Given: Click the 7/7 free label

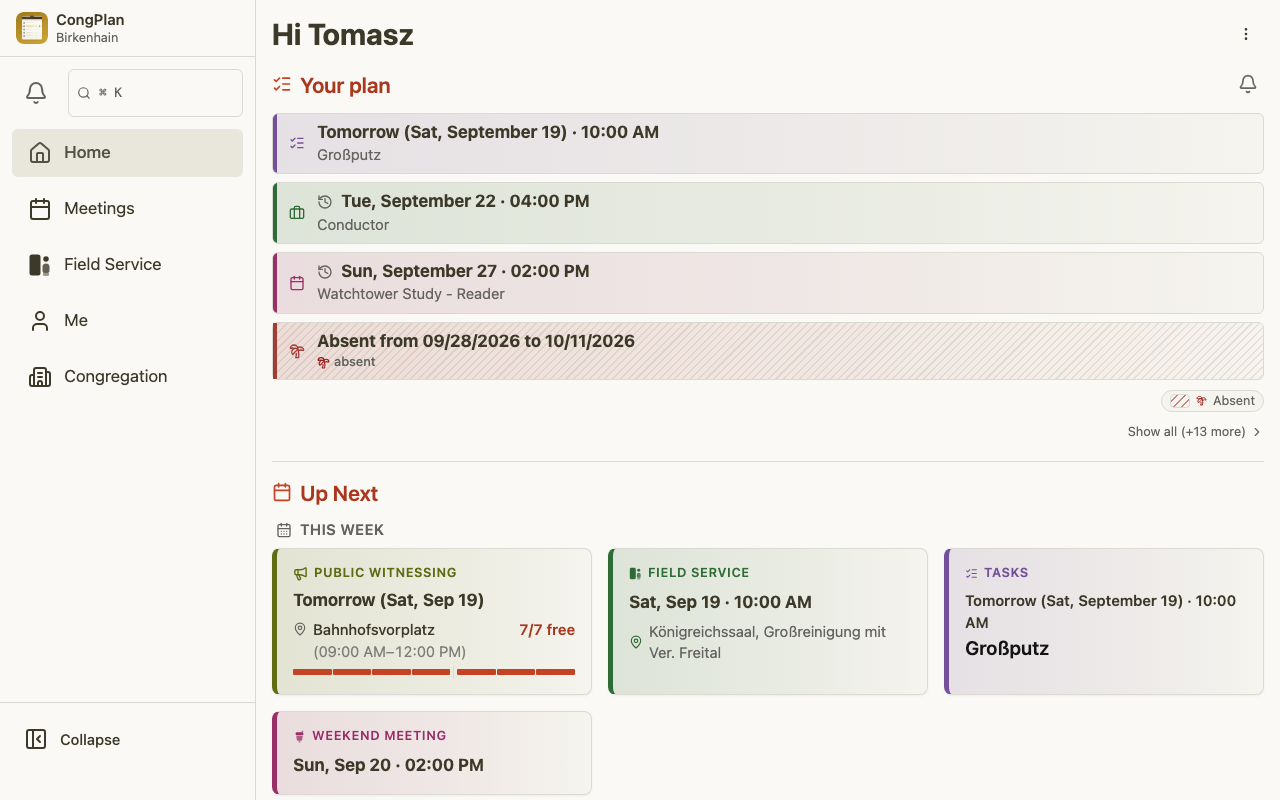Looking at the screenshot, I should 547,630.
